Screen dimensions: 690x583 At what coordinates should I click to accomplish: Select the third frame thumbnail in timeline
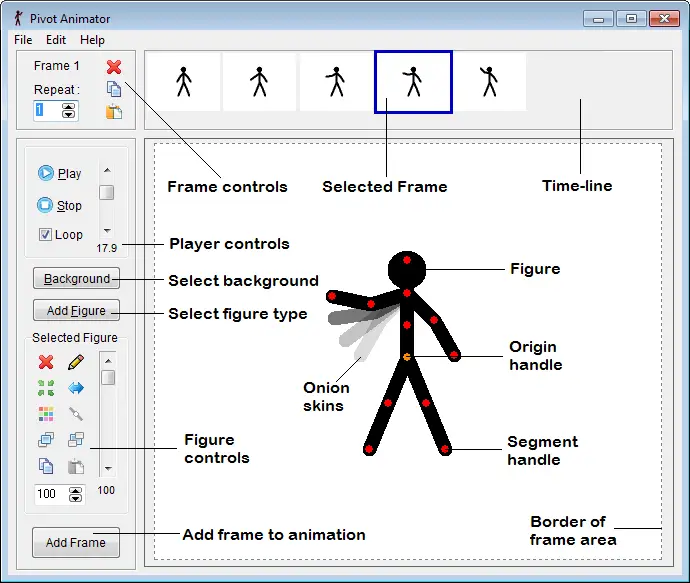tap(337, 81)
